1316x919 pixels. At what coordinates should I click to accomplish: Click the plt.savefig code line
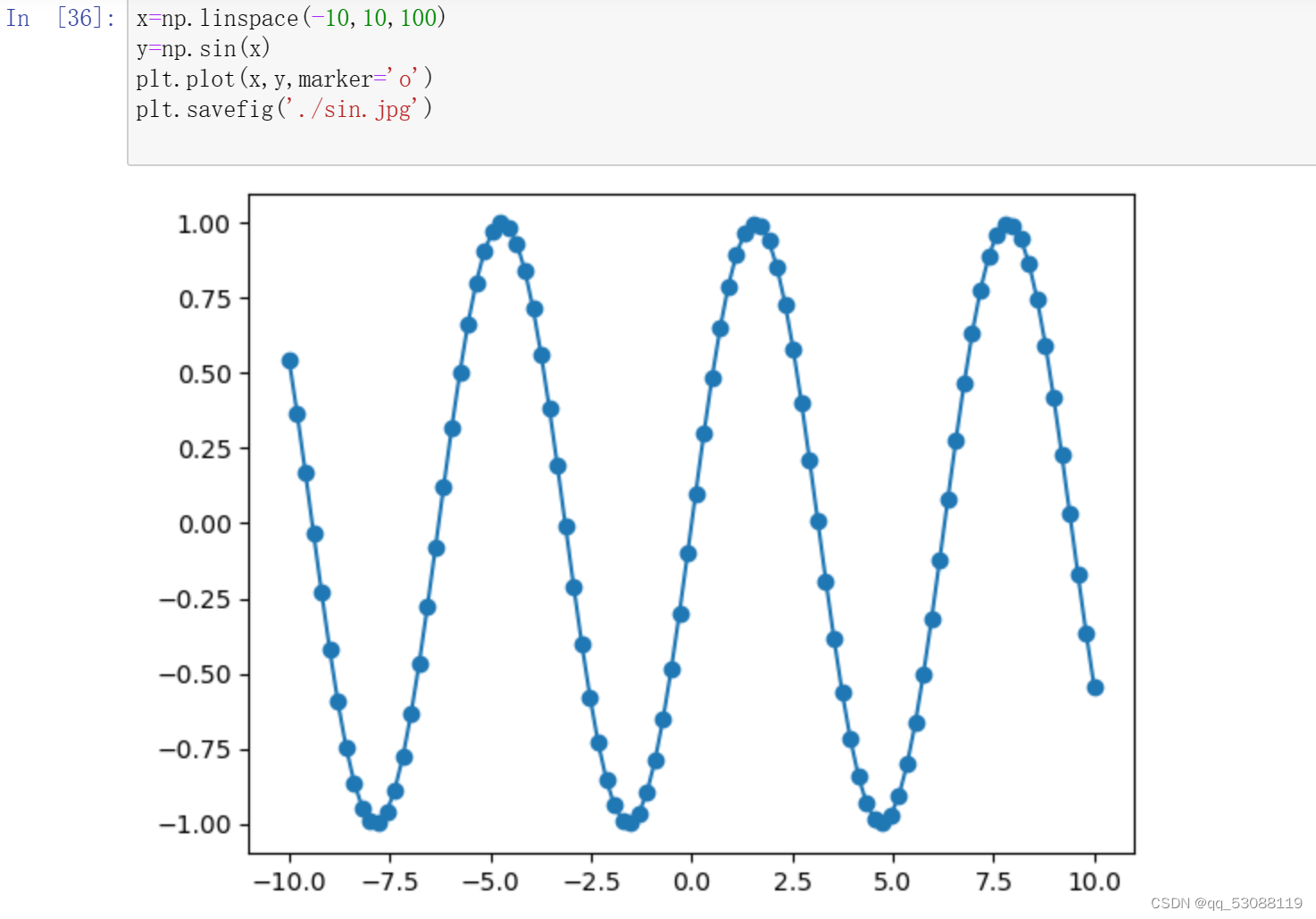(284, 109)
